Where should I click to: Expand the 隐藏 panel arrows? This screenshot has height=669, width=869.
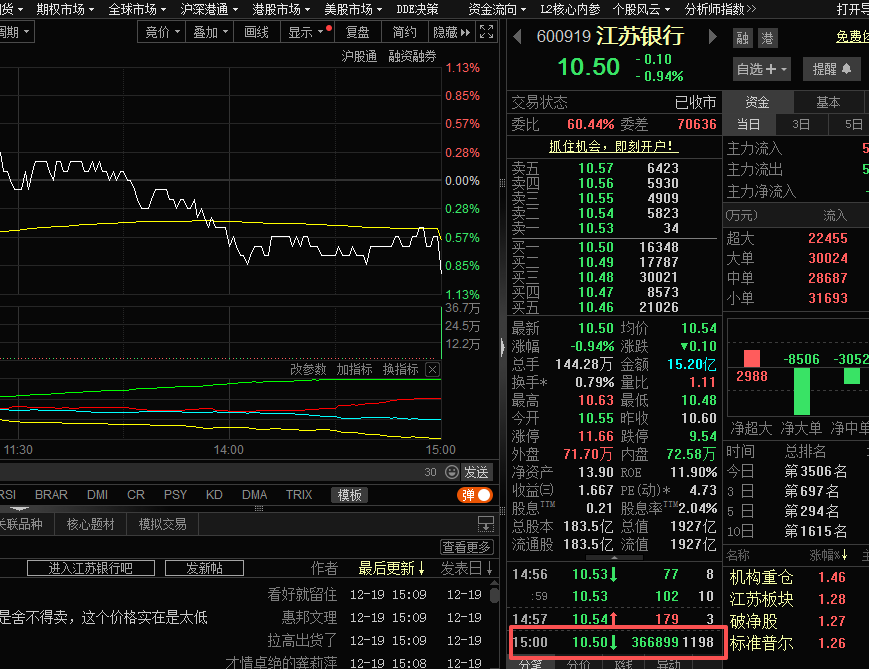452,32
